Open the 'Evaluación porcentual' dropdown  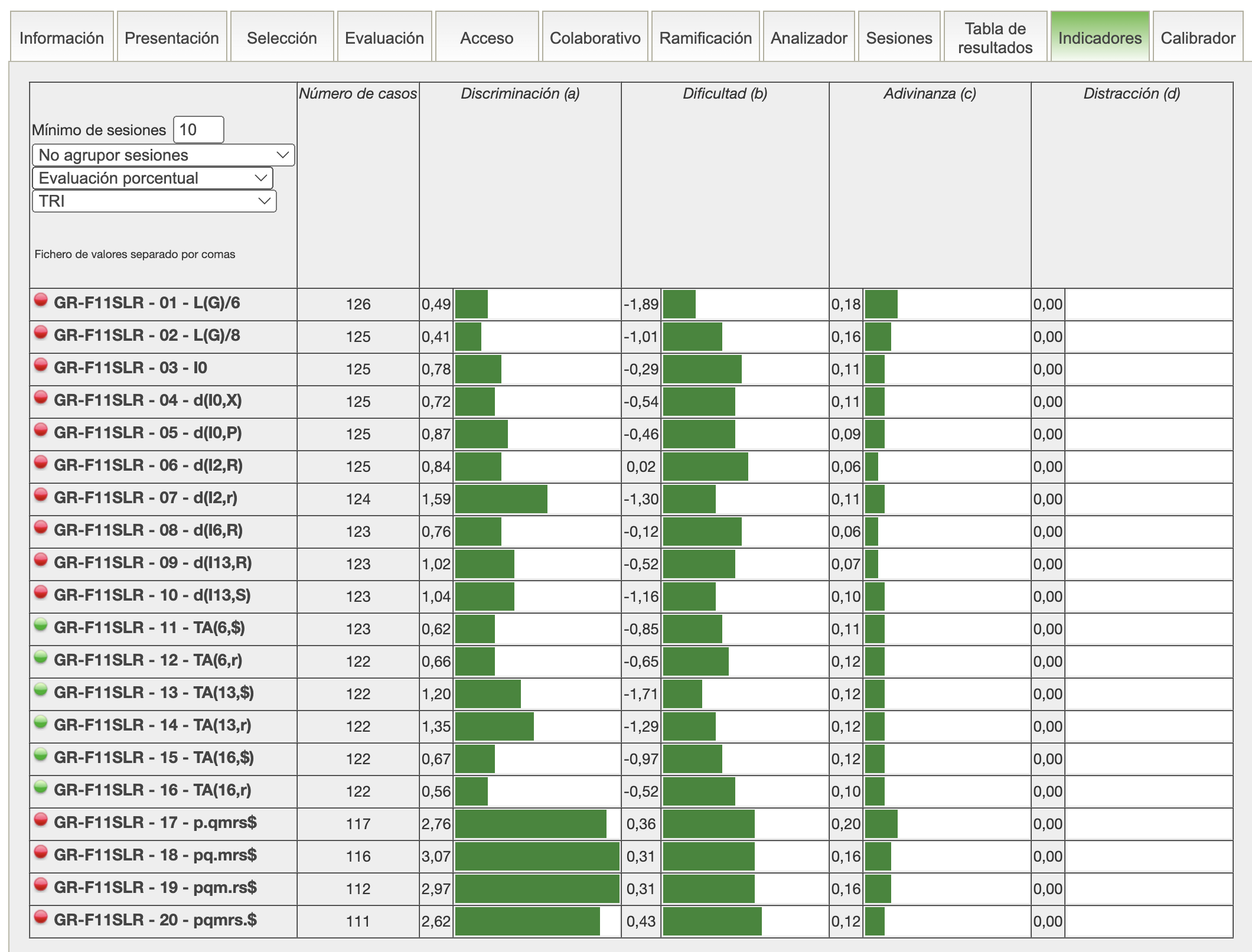(152, 178)
